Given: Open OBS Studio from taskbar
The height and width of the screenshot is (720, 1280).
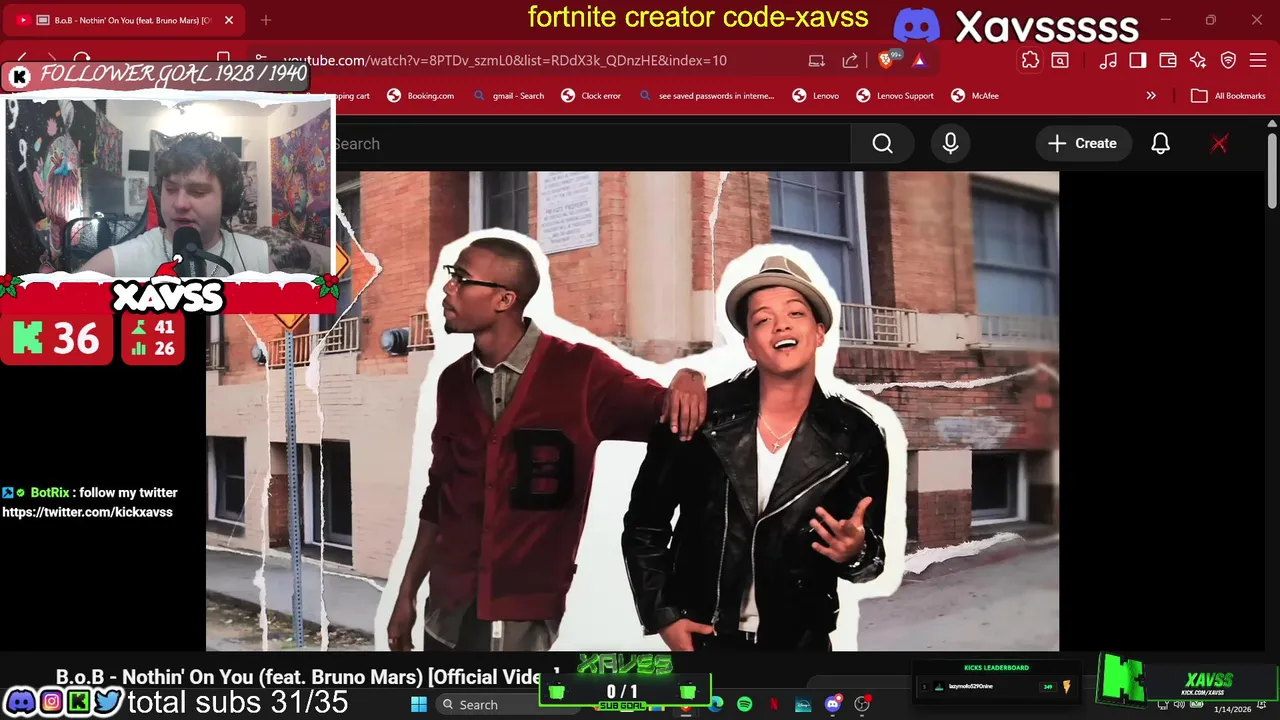Looking at the screenshot, I should [x=862, y=705].
